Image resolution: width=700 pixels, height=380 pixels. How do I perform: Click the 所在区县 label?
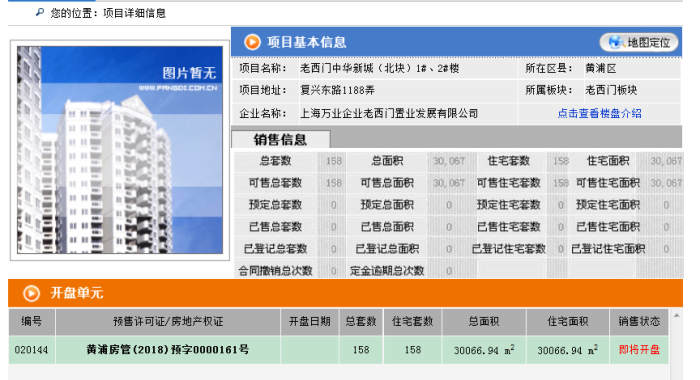tap(548, 68)
